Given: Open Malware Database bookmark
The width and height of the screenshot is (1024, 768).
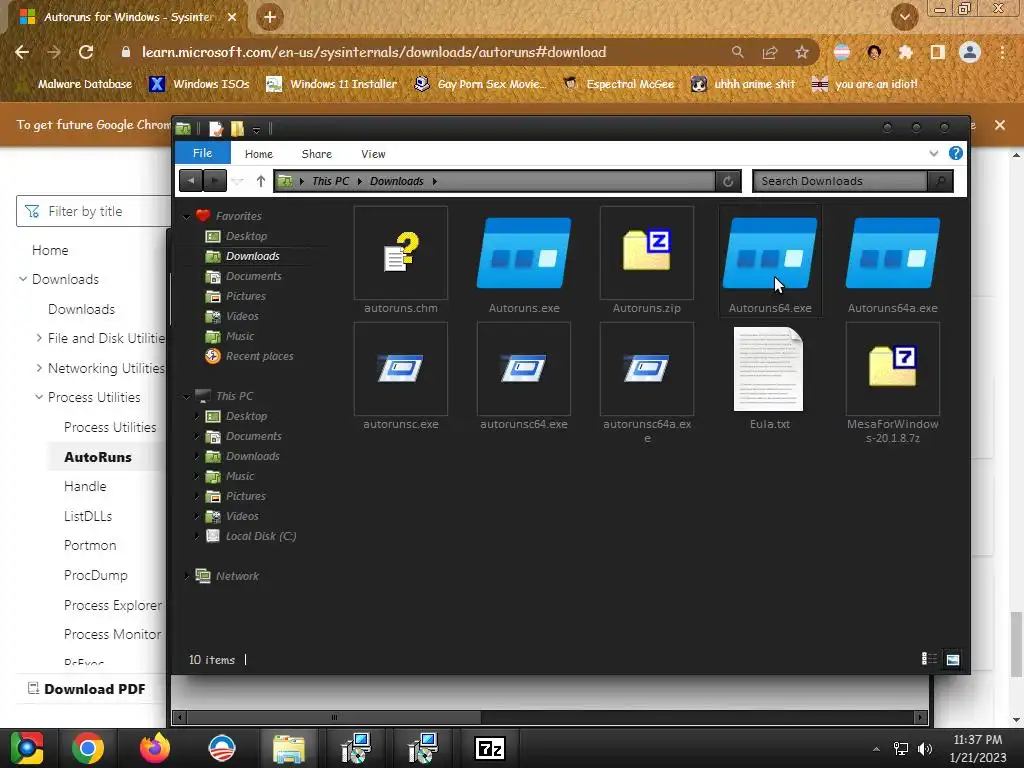Looking at the screenshot, I should (x=75, y=84).
